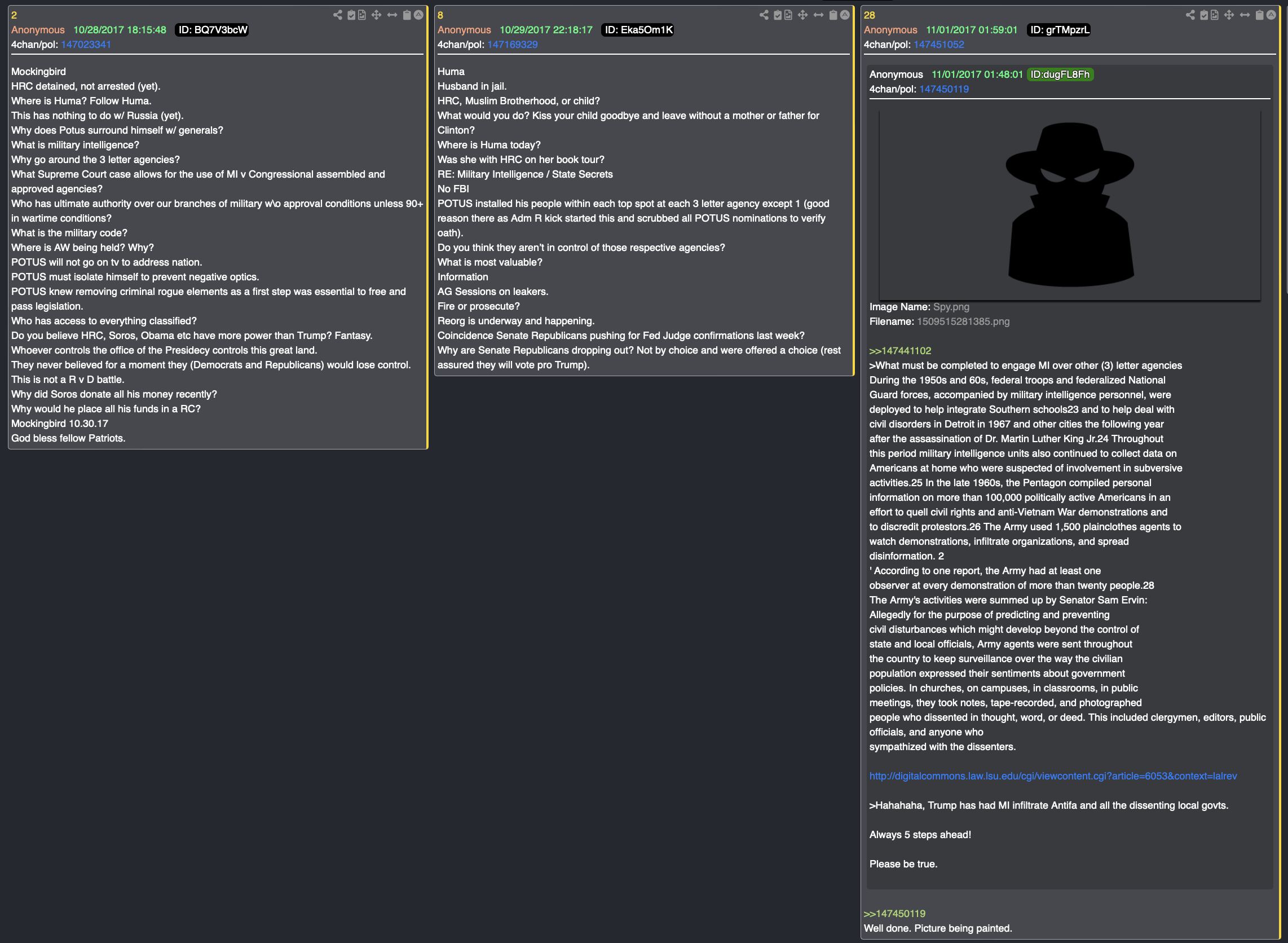The width and height of the screenshot is (1288, 943).
Task: Open 4chan/pol link 147169329
Action: point(513,45)
